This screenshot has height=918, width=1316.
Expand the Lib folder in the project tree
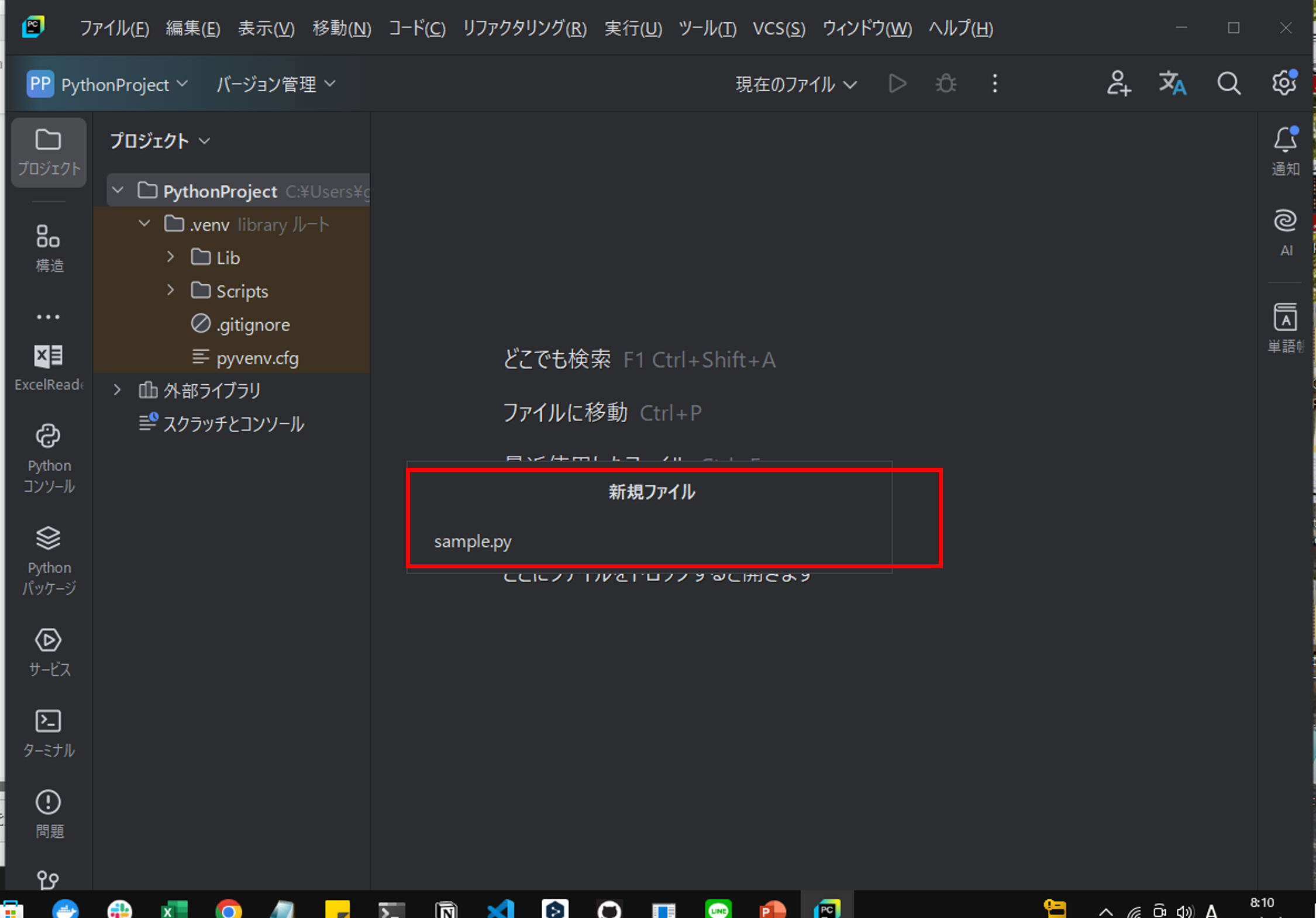(170, 257)
